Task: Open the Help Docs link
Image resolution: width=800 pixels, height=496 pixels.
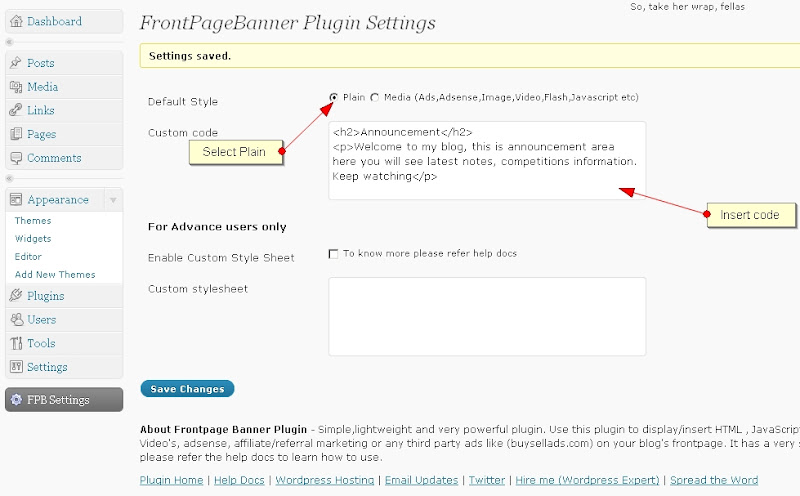Action: click(x=239, y=480)
